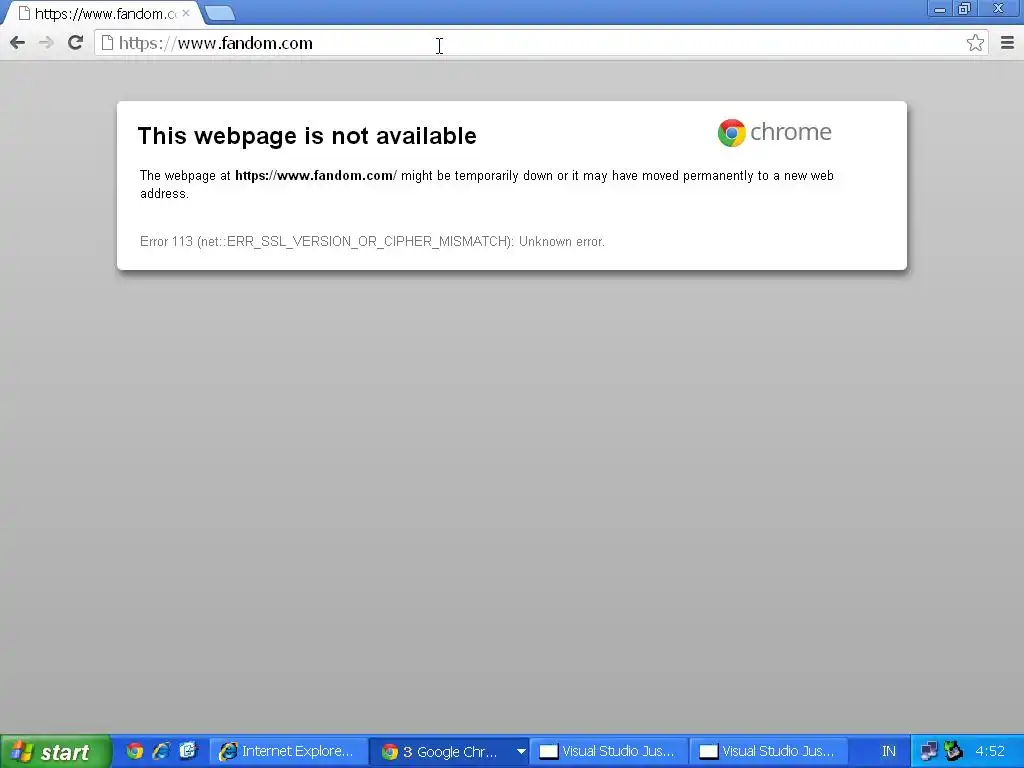The width and height of the screenshot is (1024, 768).
Task: Launch Chrome from the quick launch bar
Action: tap(135, 752)
